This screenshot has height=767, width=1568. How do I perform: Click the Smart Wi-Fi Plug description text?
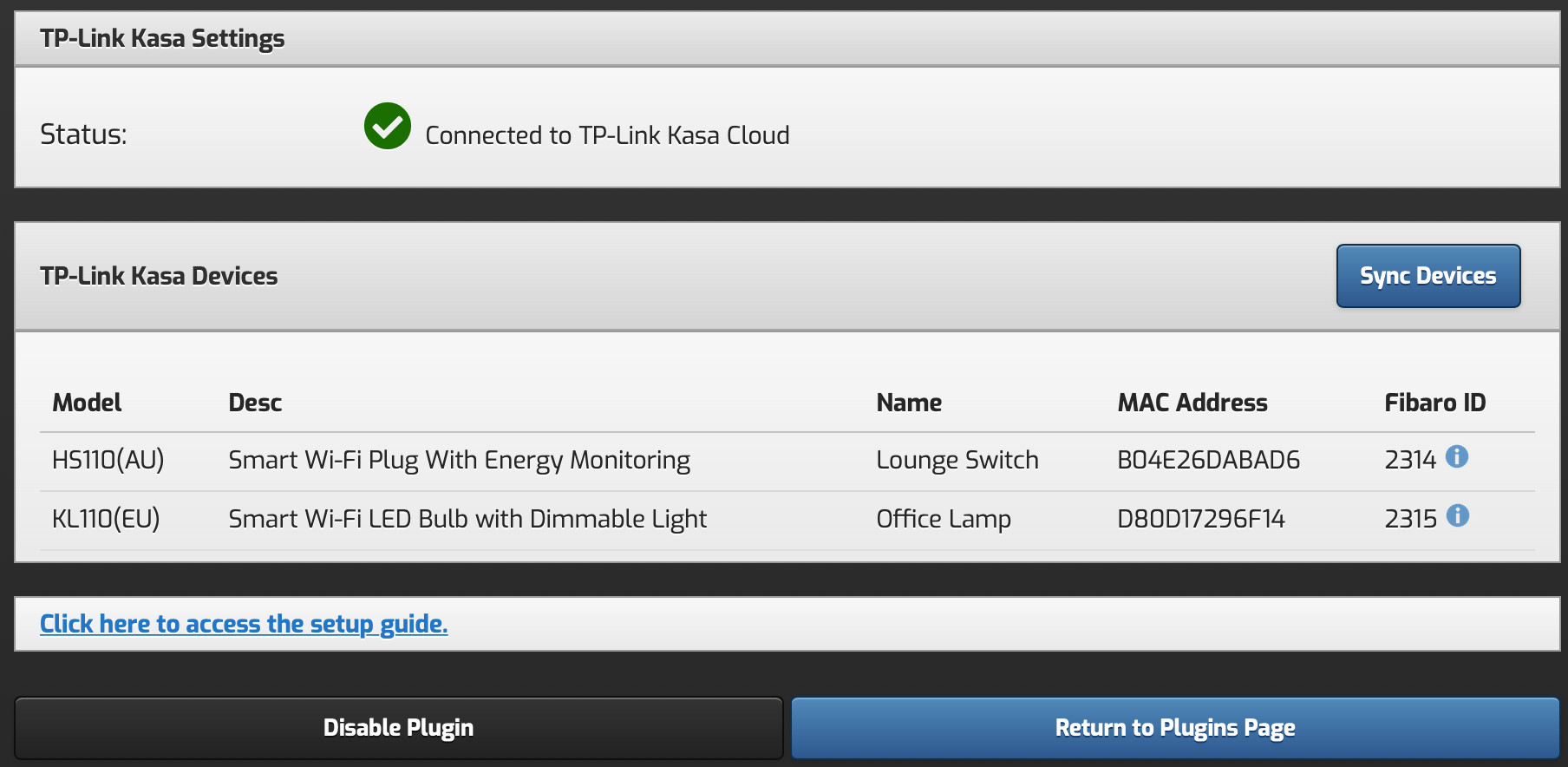459,460
